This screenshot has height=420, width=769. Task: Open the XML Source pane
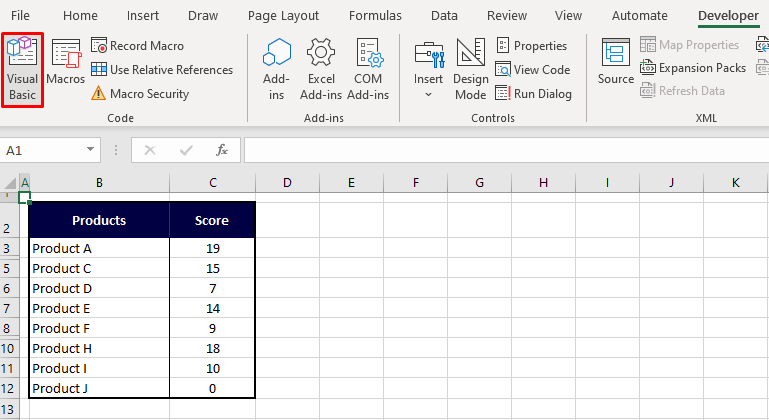(616, 62)
